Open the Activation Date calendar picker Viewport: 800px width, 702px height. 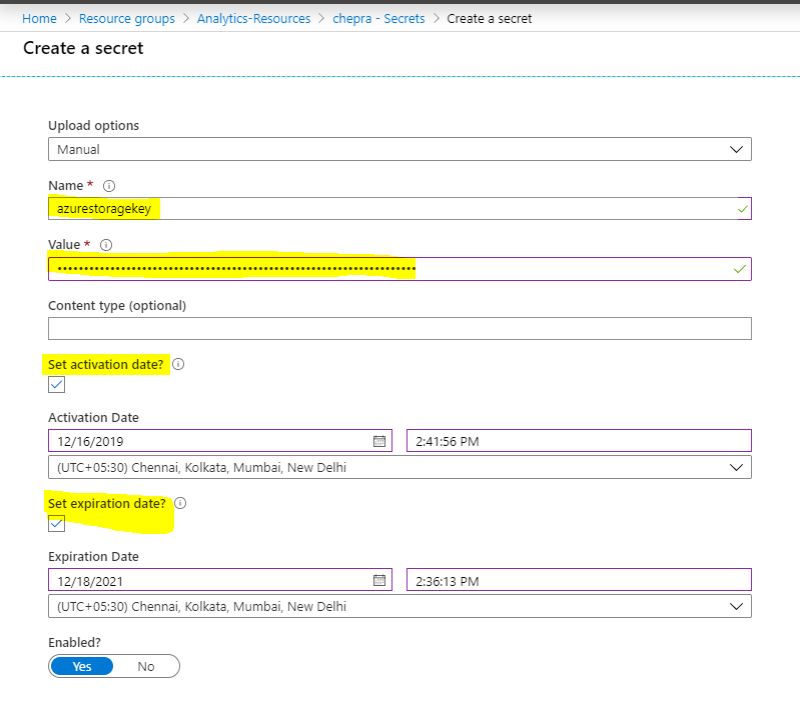(x=380, y=440)
